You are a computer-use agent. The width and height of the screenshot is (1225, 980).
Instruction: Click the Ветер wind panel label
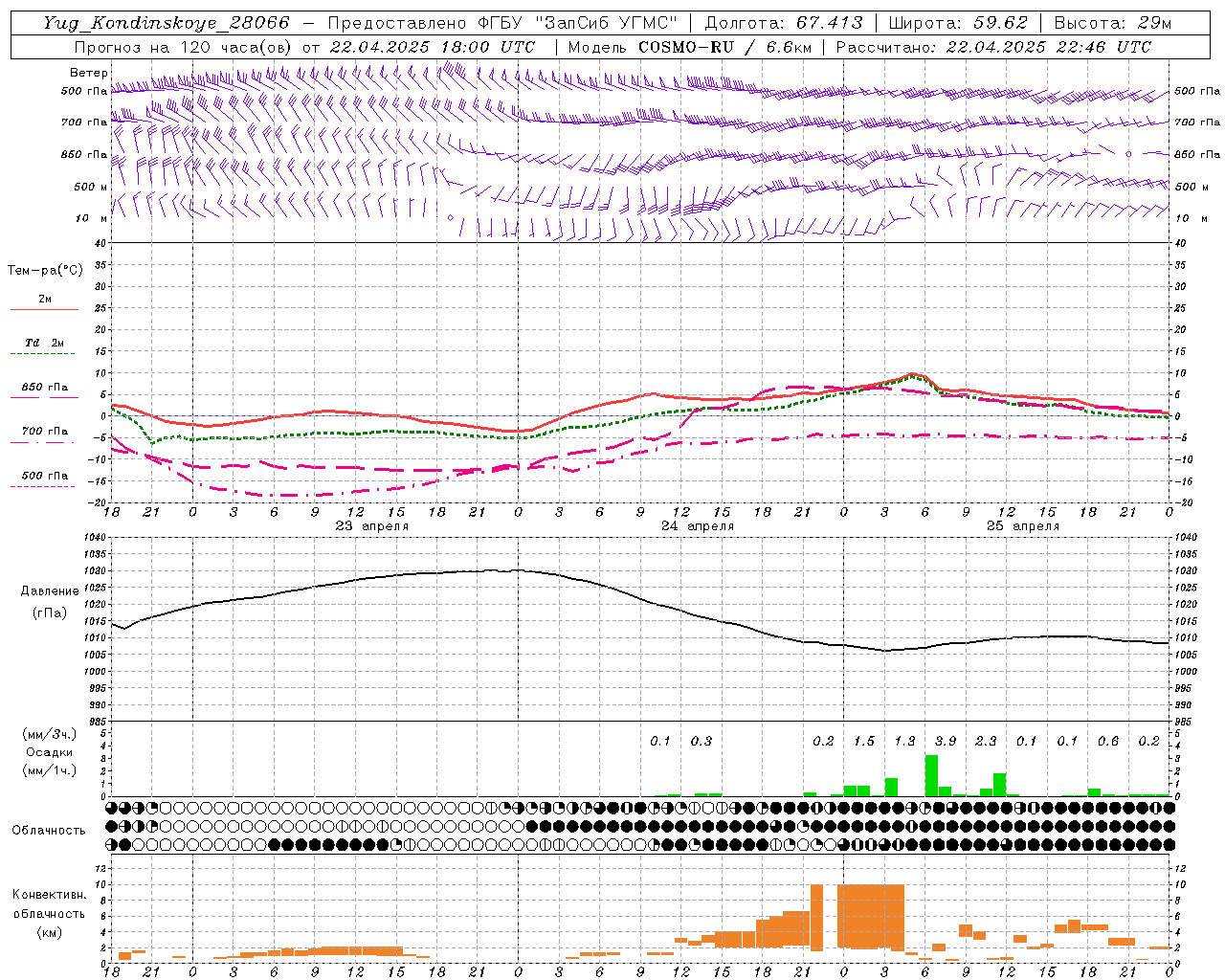click(88, 73)
